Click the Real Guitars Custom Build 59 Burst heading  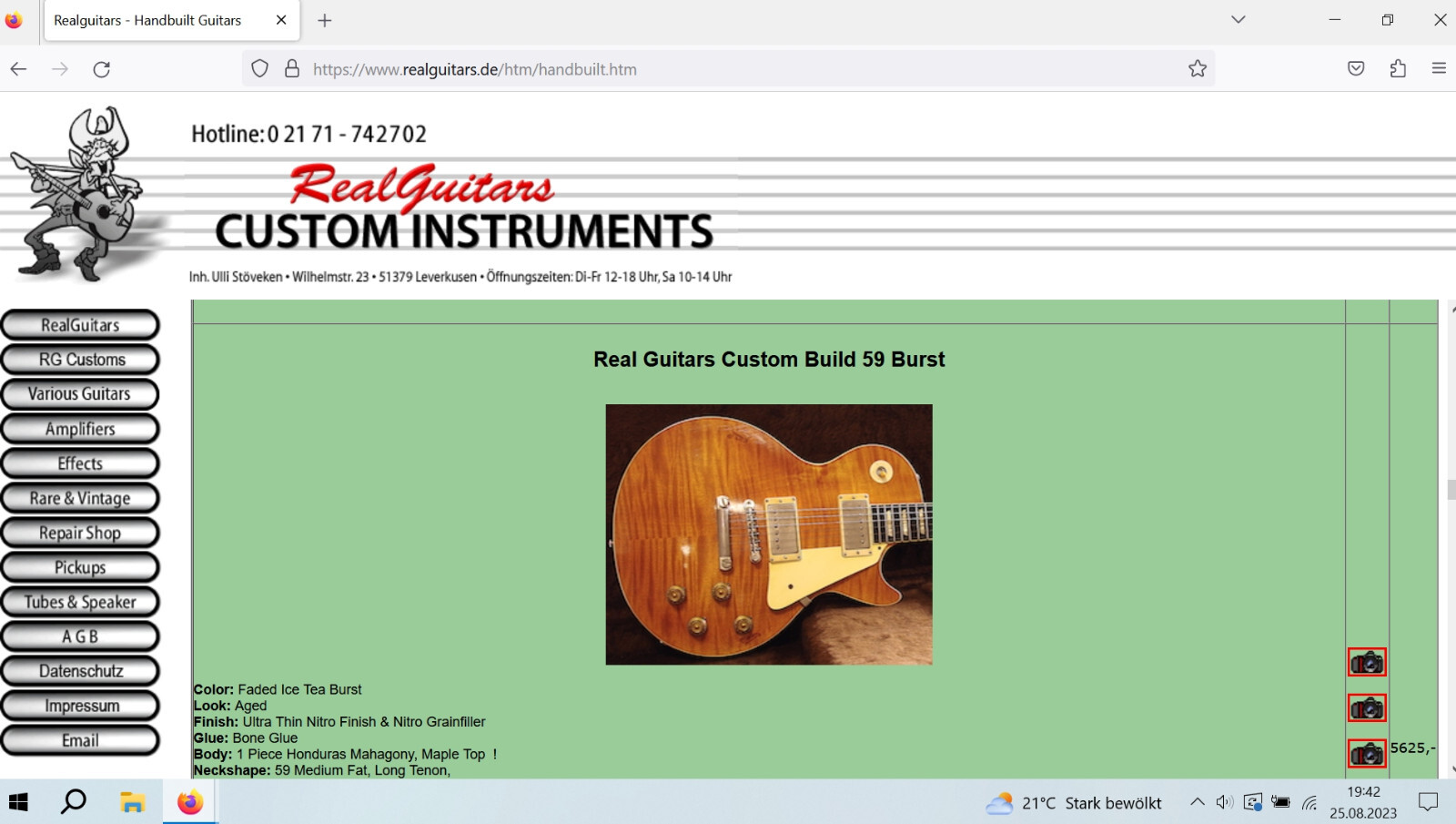769,360
